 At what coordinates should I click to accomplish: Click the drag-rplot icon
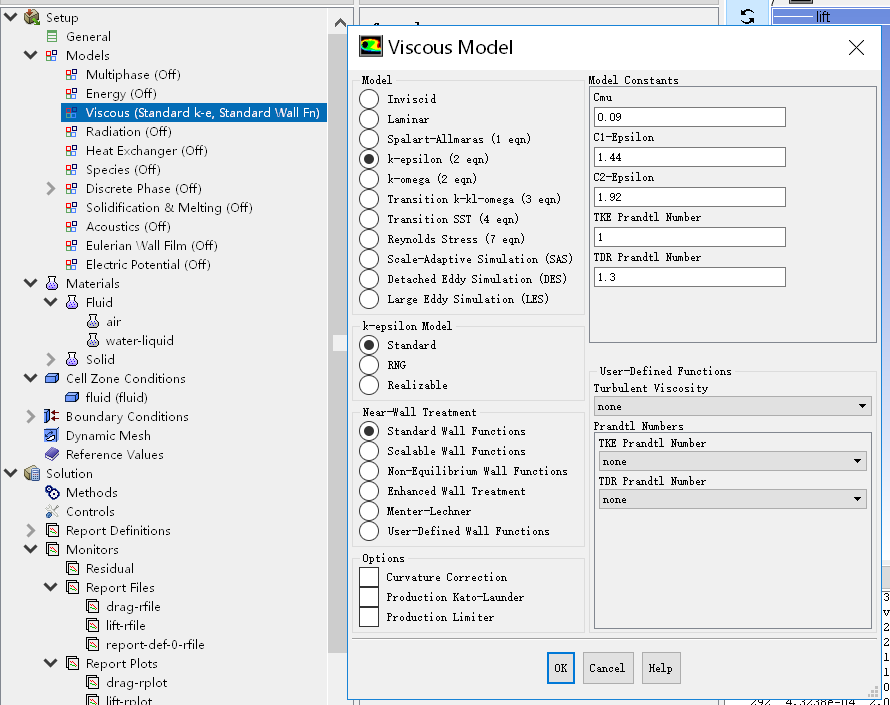click(93, 682)
